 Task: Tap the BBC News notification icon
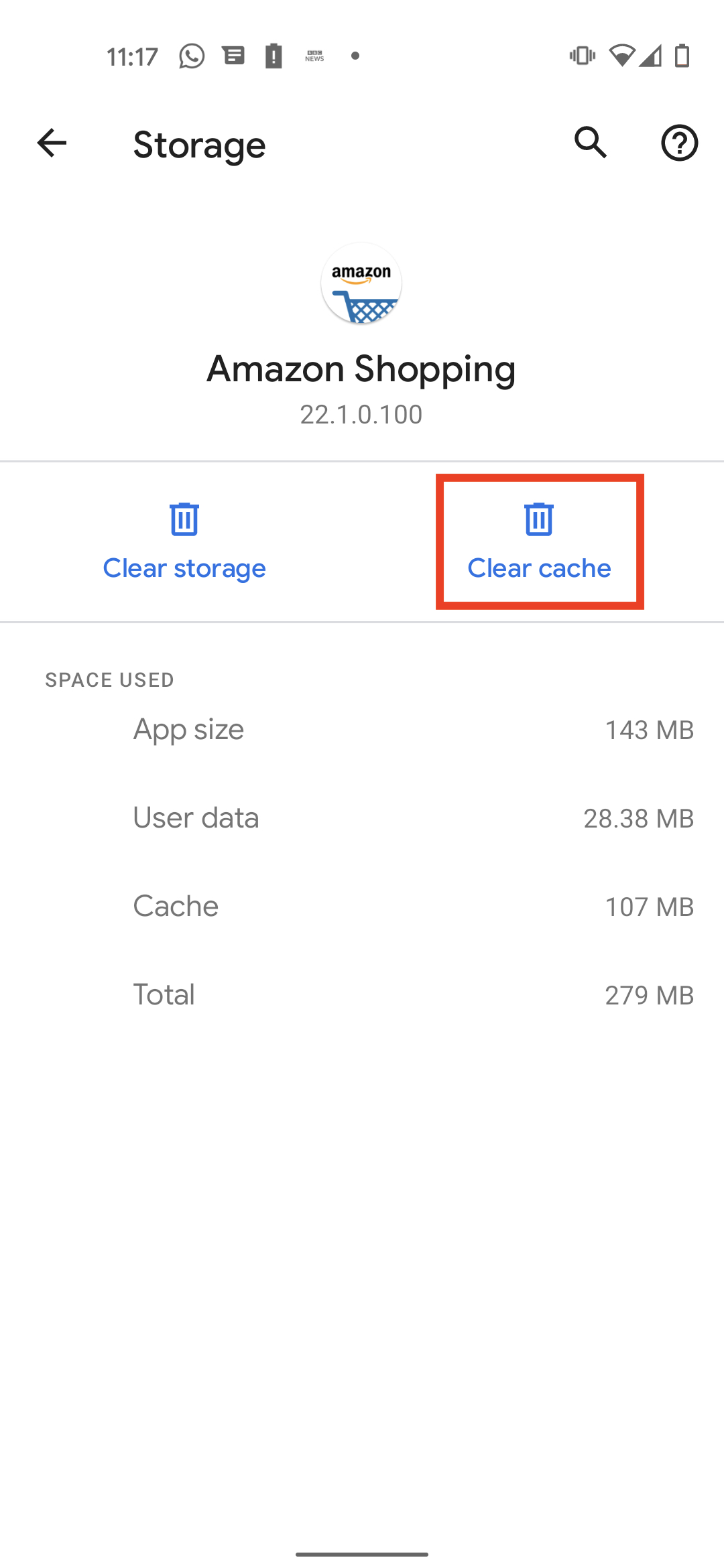(314, 56)
